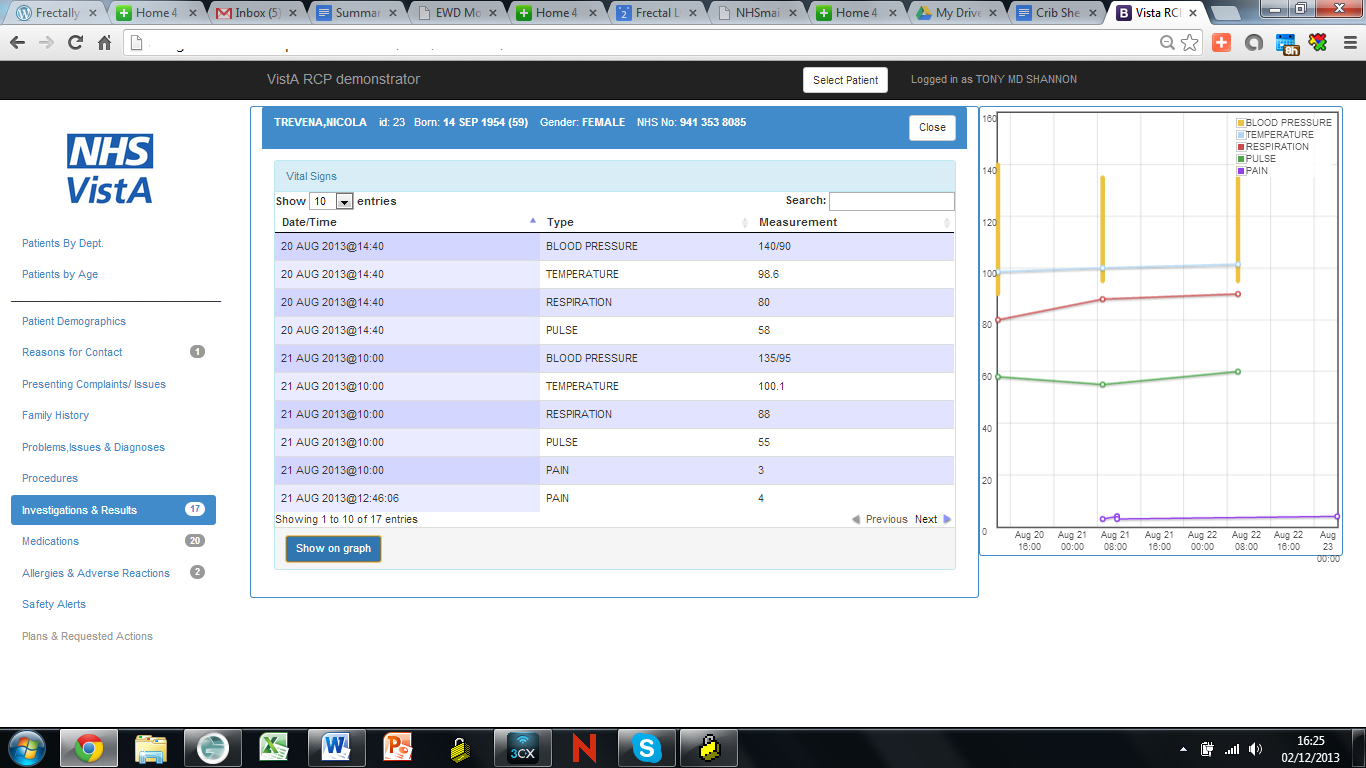This screenshot has height=768, width=1366.
Task: Click the browser home icon
Action: tap(104, 43)
